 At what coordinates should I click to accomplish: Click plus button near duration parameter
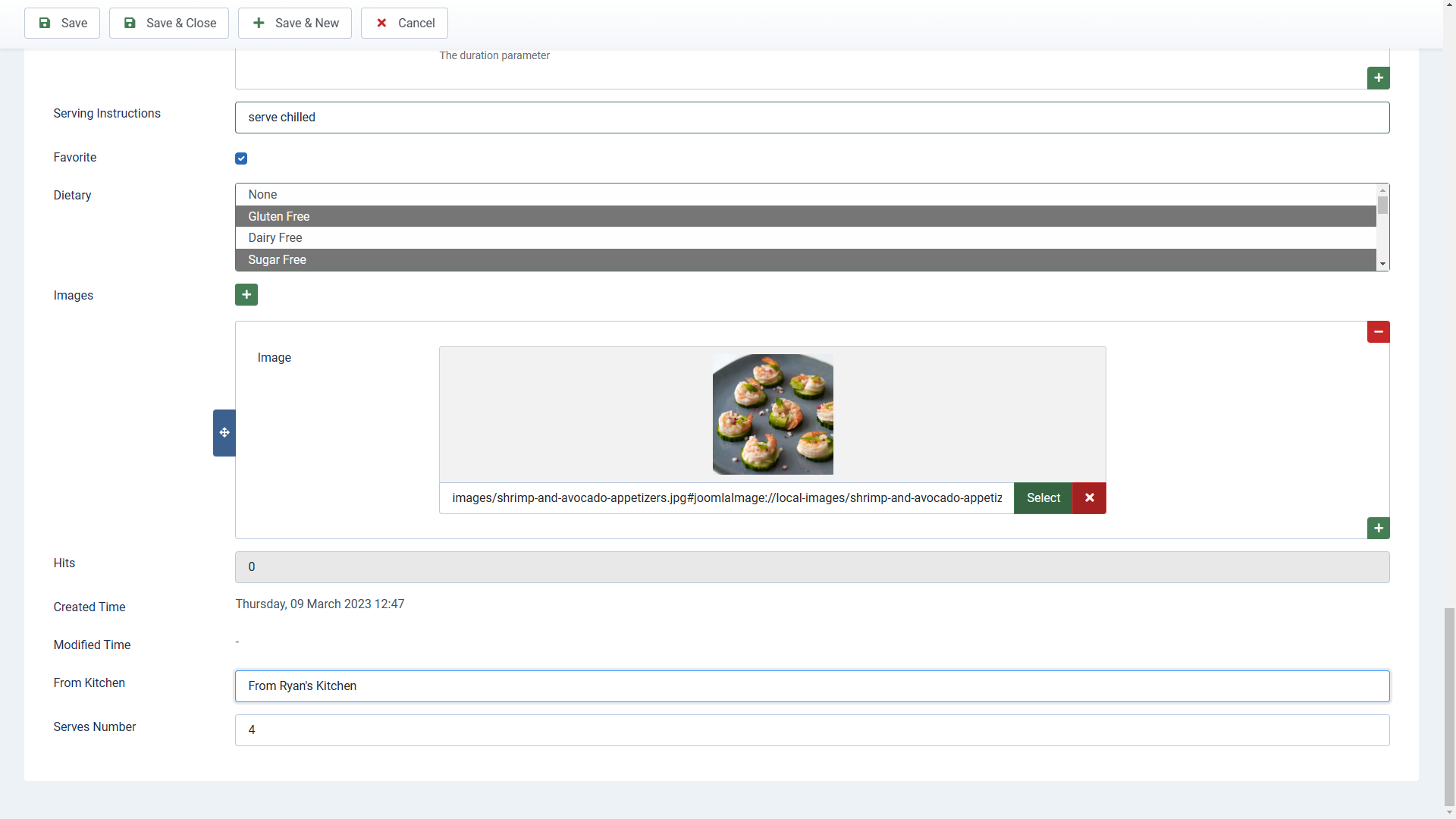[1378, 77]
